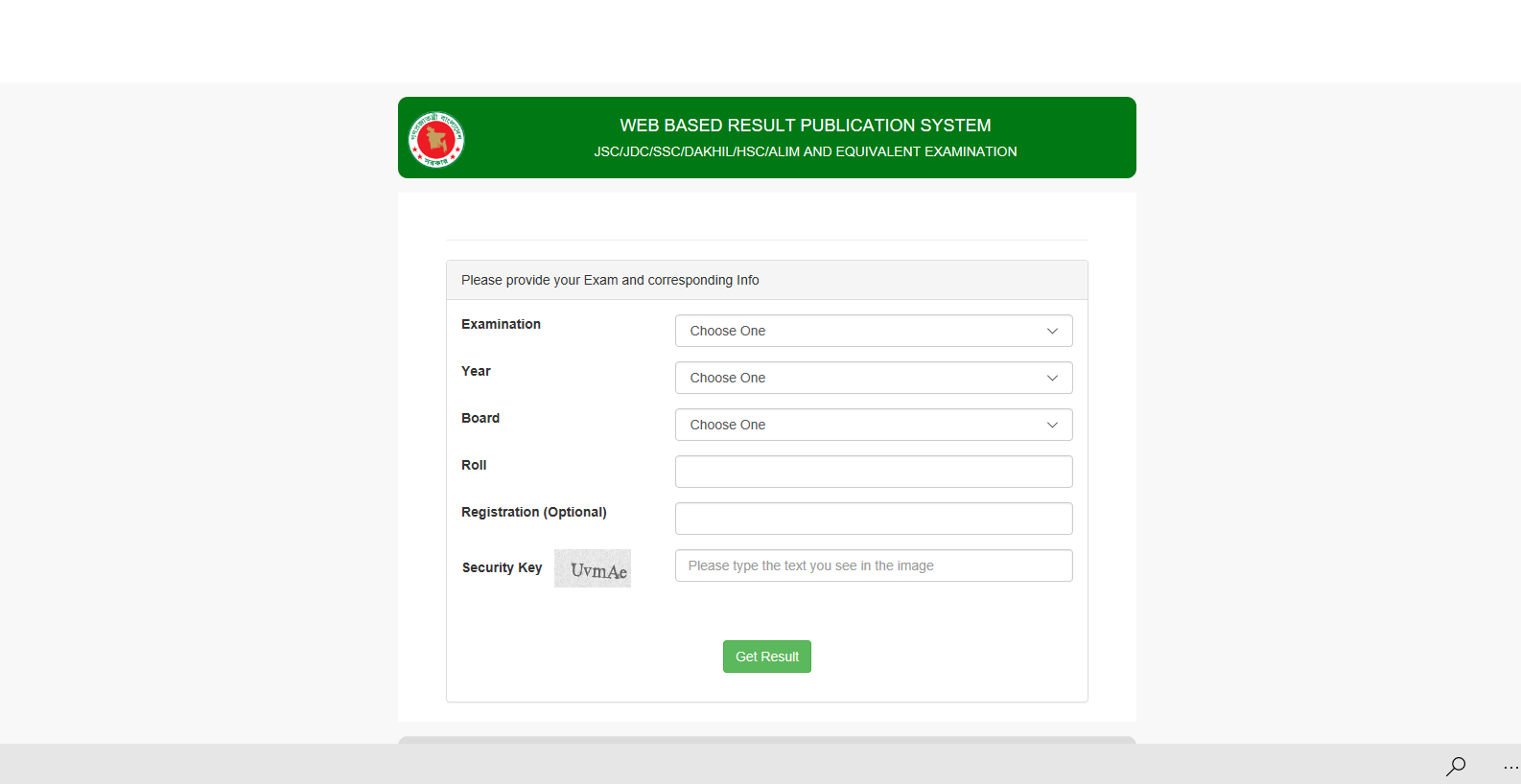Click the search magnifier icon at bottom
The image size is (1521, 784).
(1456, 765)
